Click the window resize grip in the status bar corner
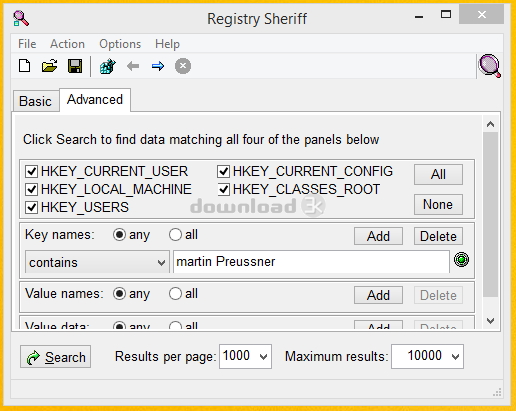Screen dimensions: 516x411 click(497, 393)
